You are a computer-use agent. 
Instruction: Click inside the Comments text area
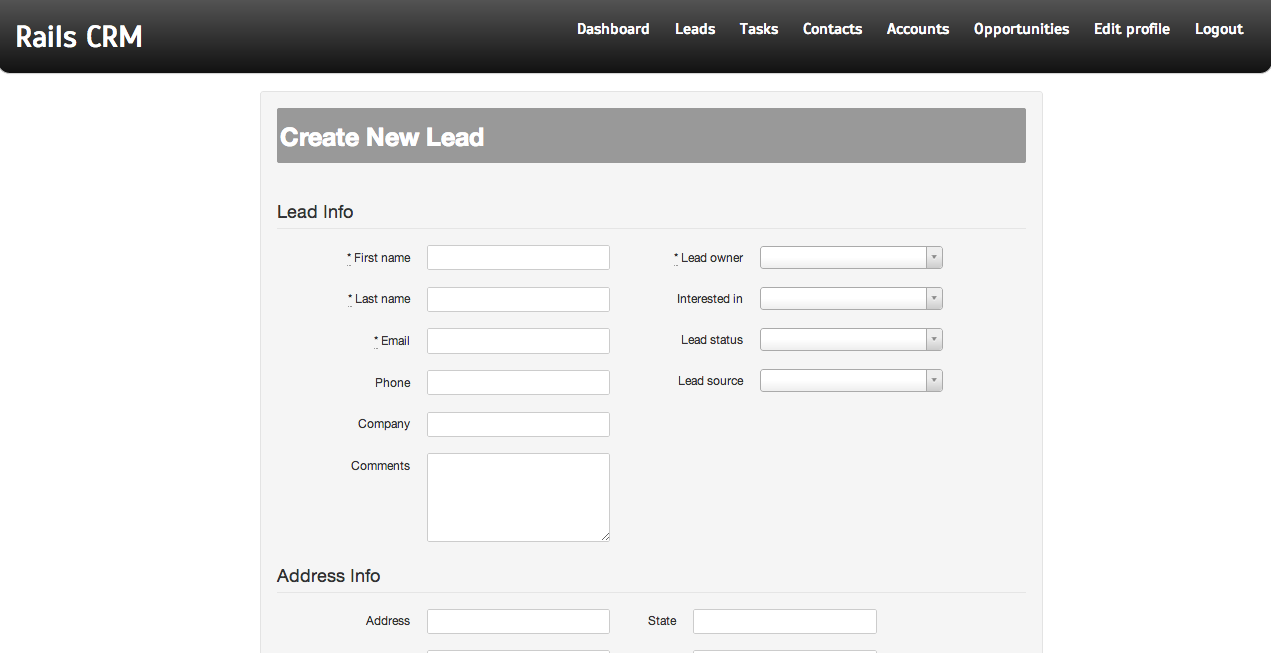point(518,497)
